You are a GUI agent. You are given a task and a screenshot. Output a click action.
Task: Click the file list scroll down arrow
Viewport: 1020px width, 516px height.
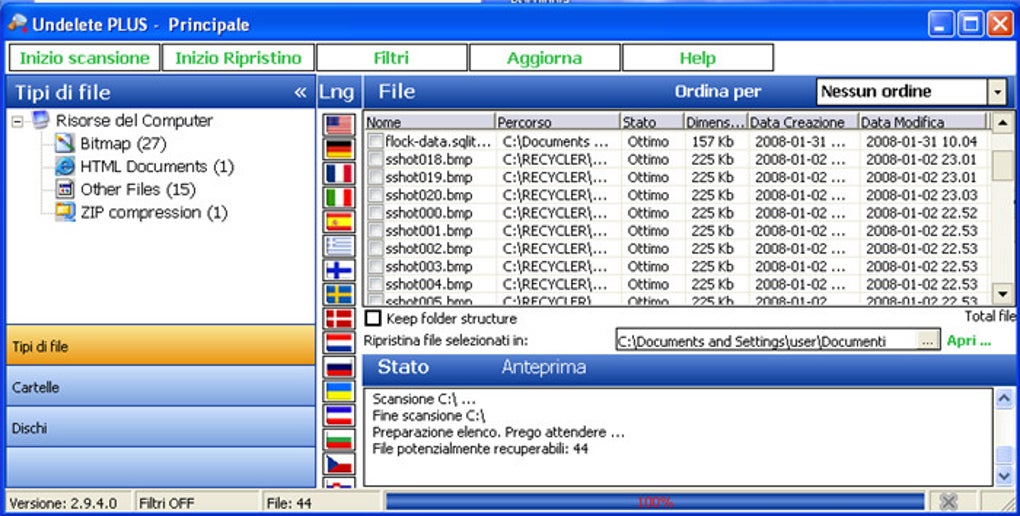[1002, 293]
